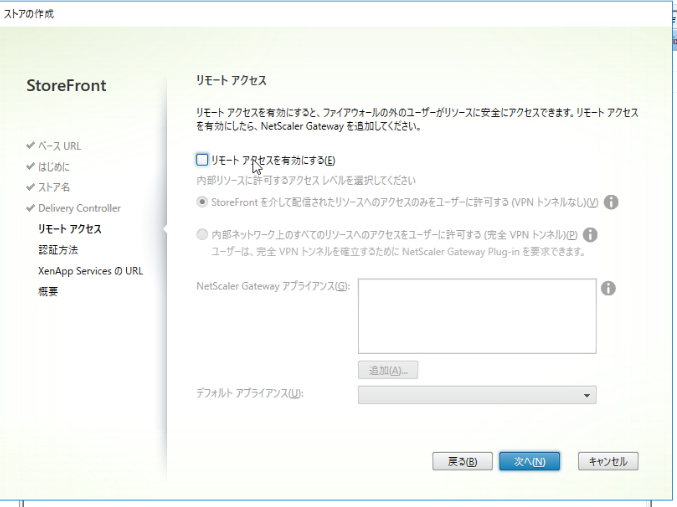Click the リモート アクセス page heading
The width and height of the screenshot is (677, 507).
[x=231, y=80]
